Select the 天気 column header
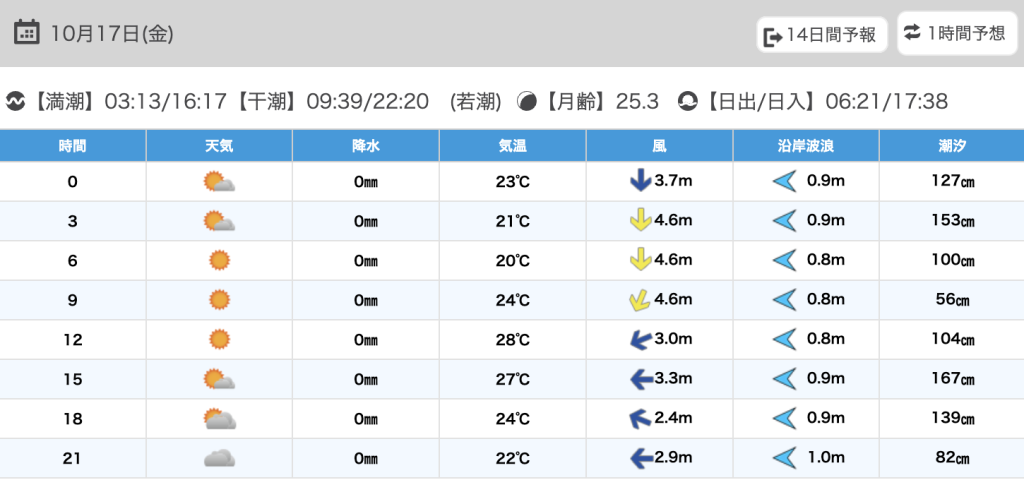1024x480 pixels. (219, 146)
